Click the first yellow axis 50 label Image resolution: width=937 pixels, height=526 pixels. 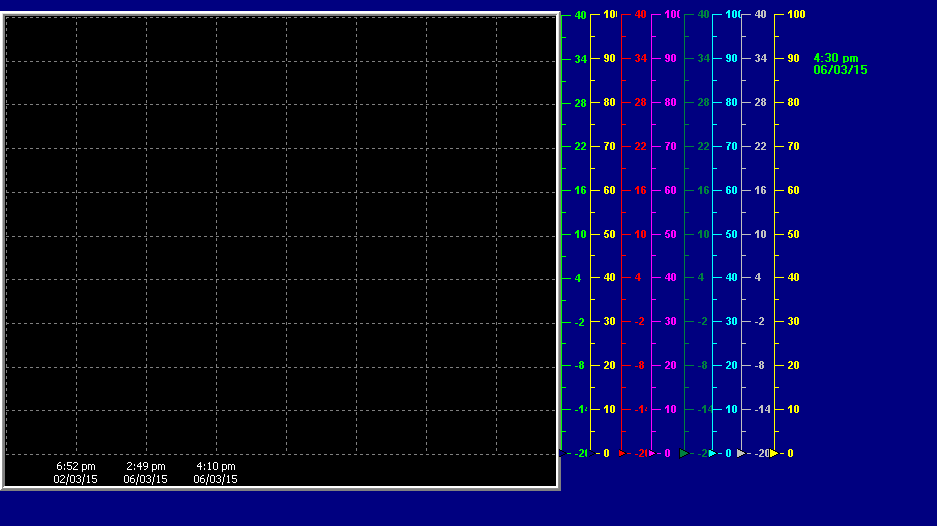(609, 234)
